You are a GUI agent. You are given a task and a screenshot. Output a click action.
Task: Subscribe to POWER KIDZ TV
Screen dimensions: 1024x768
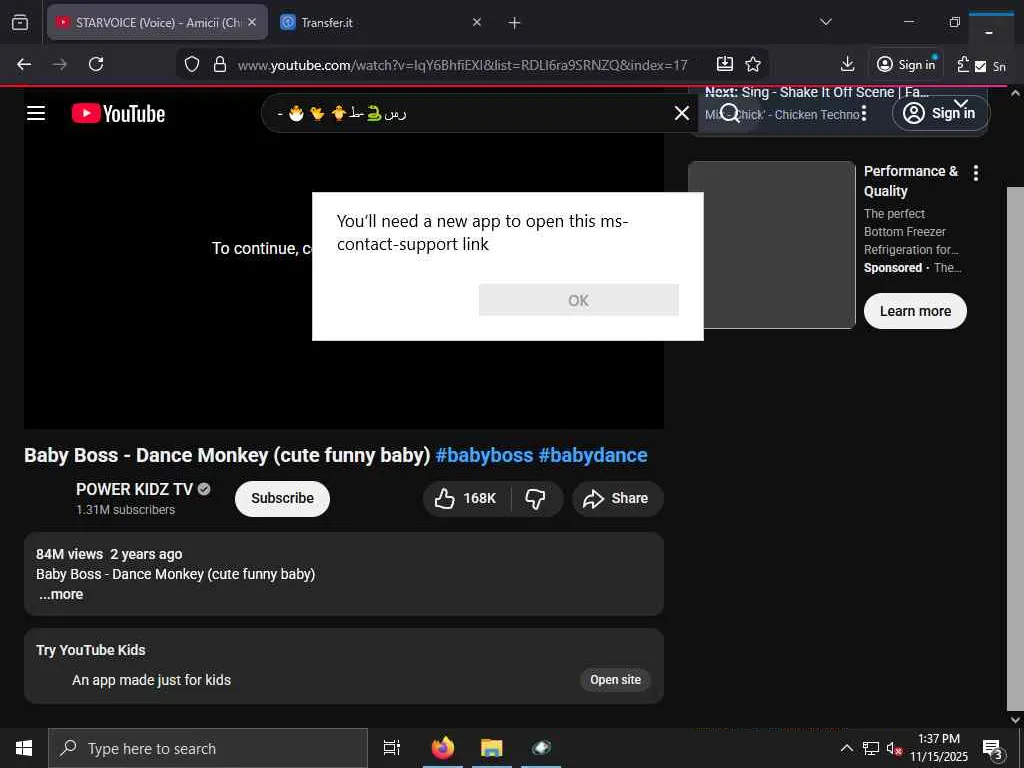[x=282, y=498]
